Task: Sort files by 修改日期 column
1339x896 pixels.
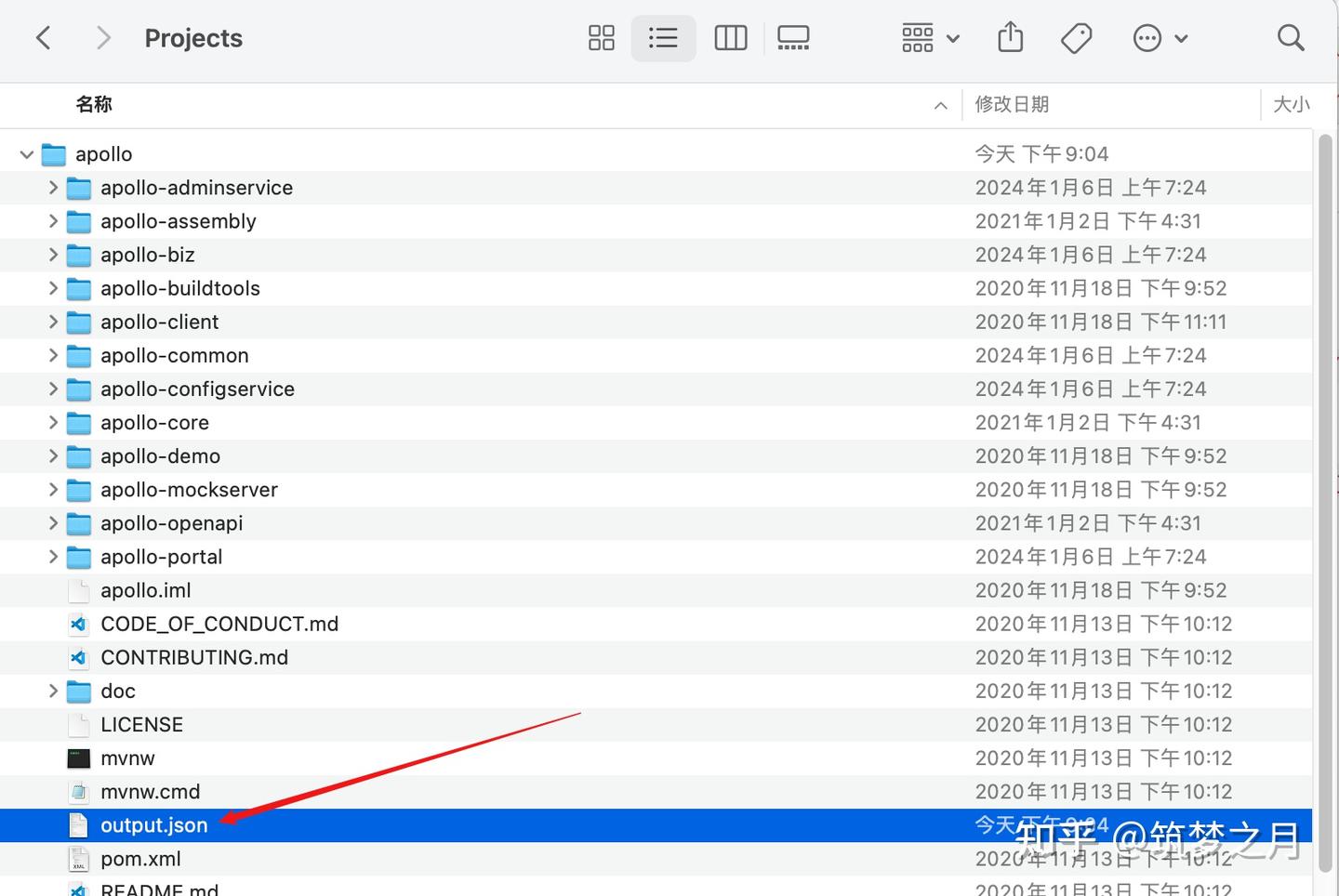Action: click(x=1012, y=104)
